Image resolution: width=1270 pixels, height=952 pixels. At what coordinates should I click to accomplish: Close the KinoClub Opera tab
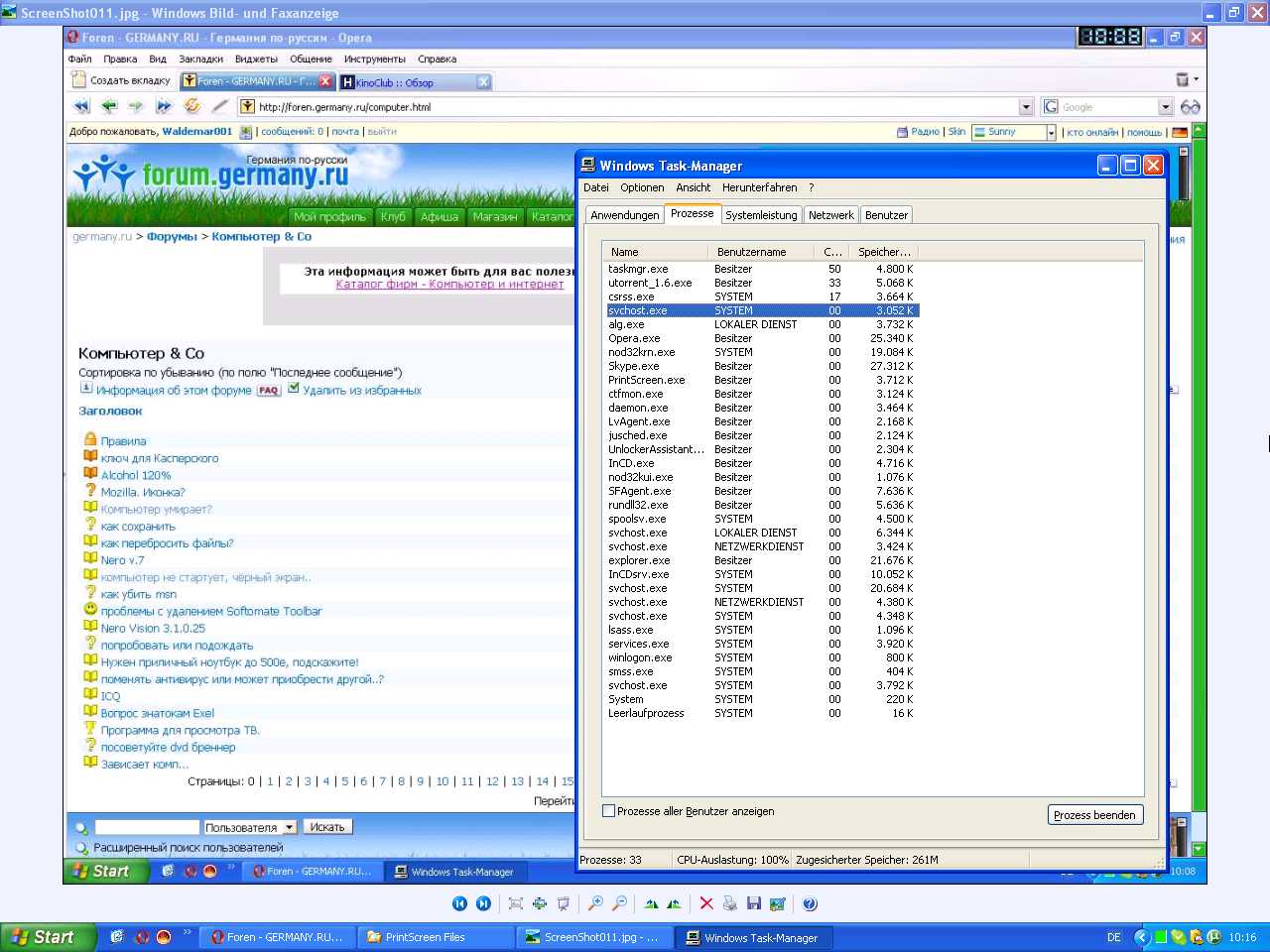[483, 81]
